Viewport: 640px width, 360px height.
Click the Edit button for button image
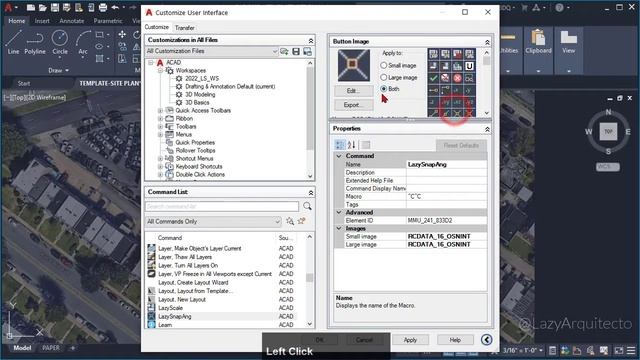pyautogui.click(x=353, y=91)
